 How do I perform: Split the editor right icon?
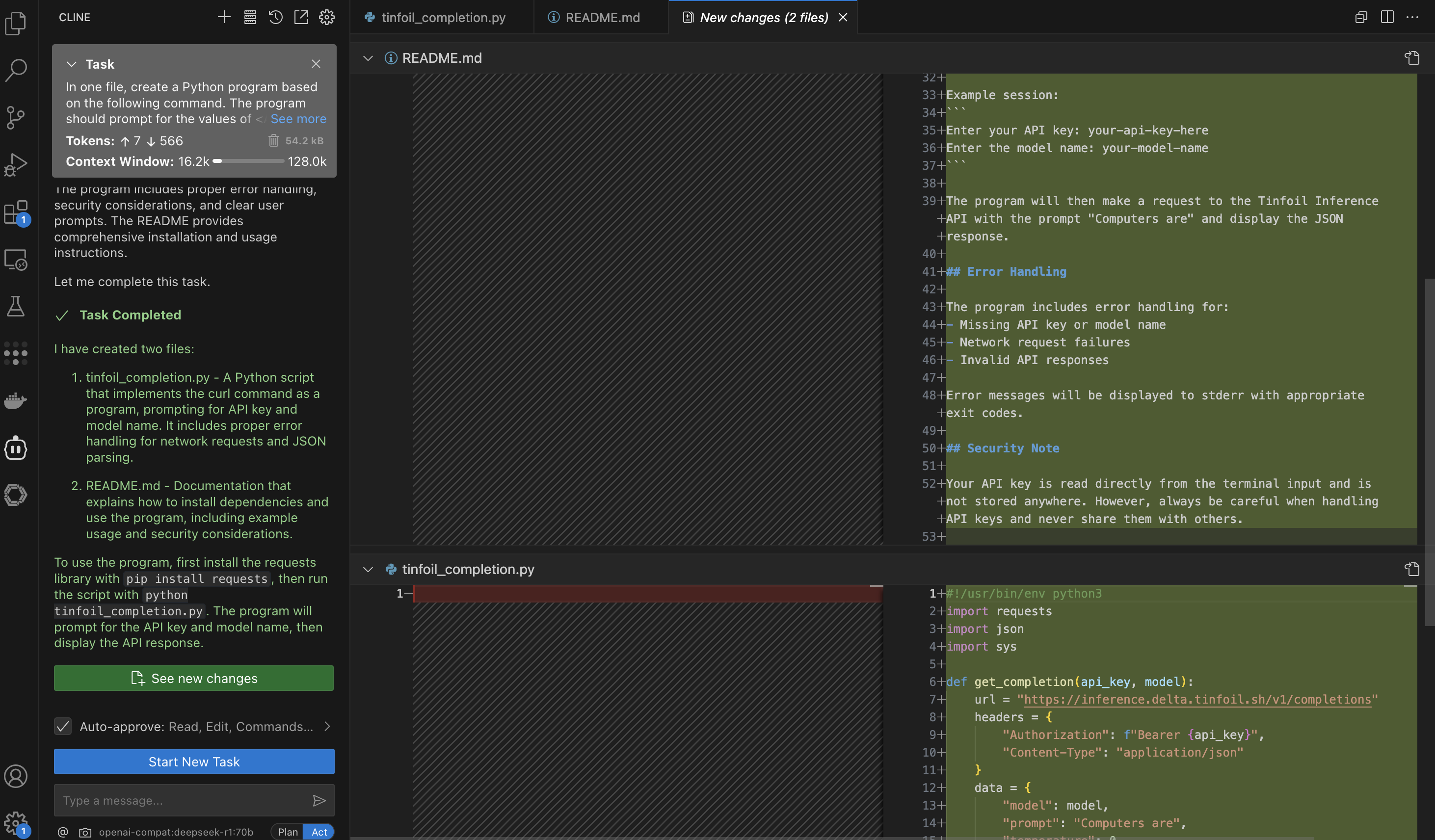coord(1387,17)
